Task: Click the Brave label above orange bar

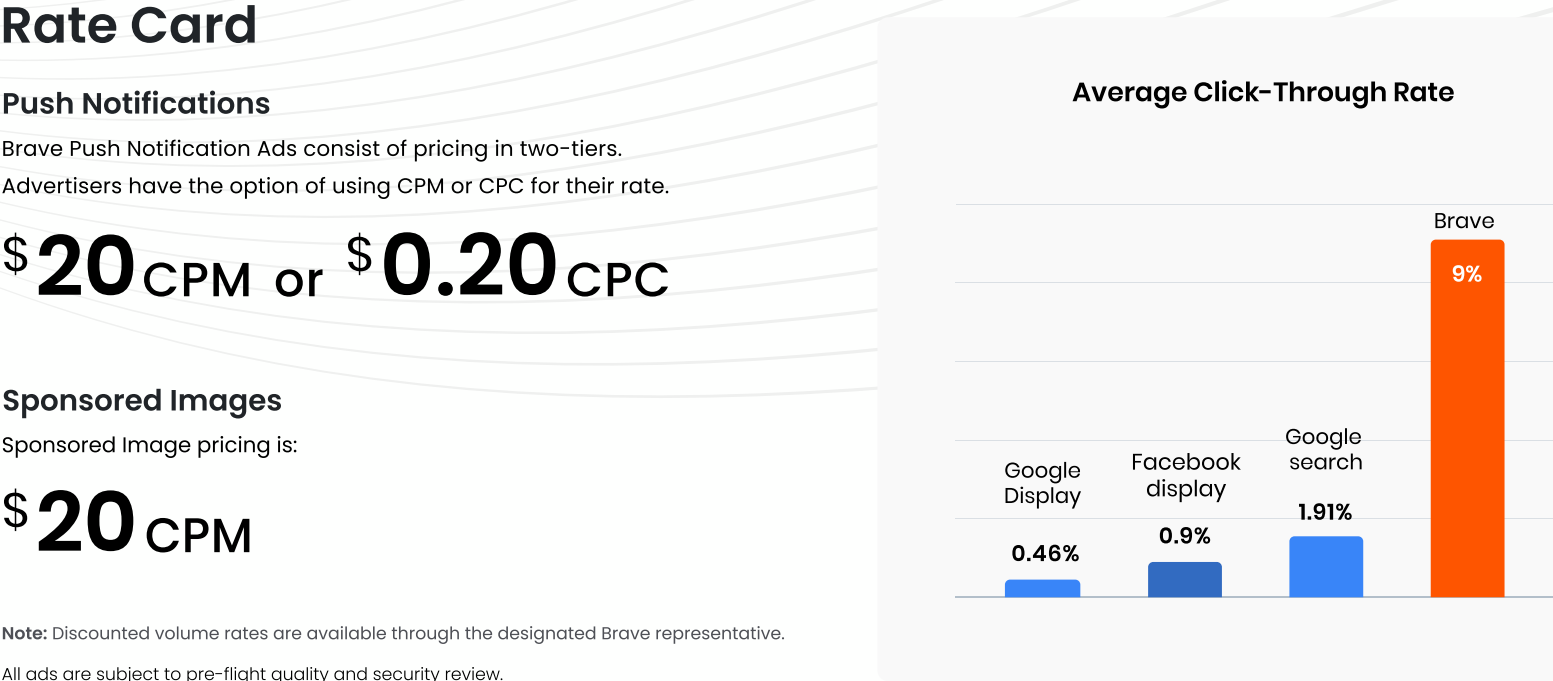Action: tap(1464, 221)
